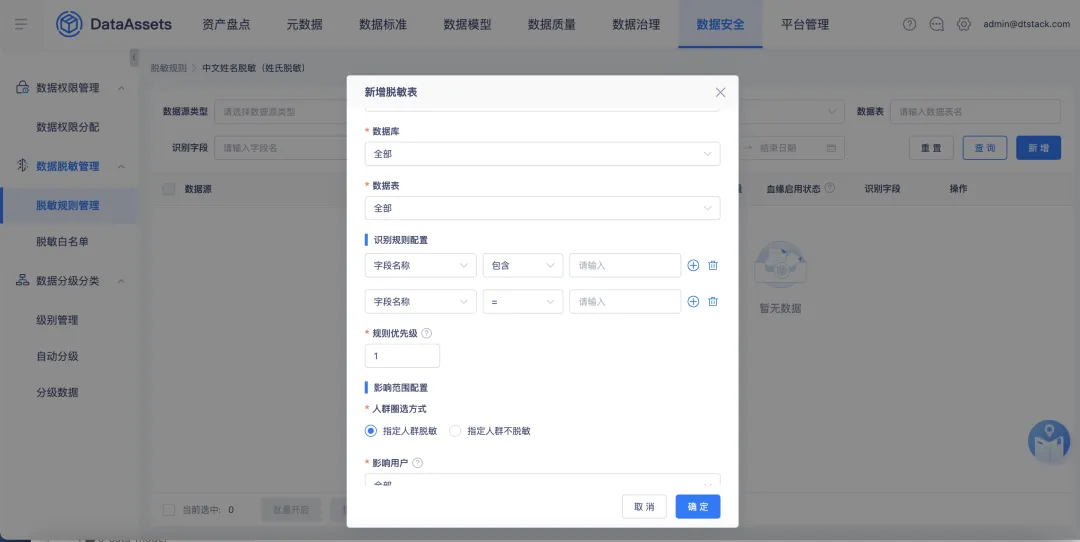Click the 数据权限管理 lock icon
Screen dimensions: 1080x542
[x=23, y=87]
